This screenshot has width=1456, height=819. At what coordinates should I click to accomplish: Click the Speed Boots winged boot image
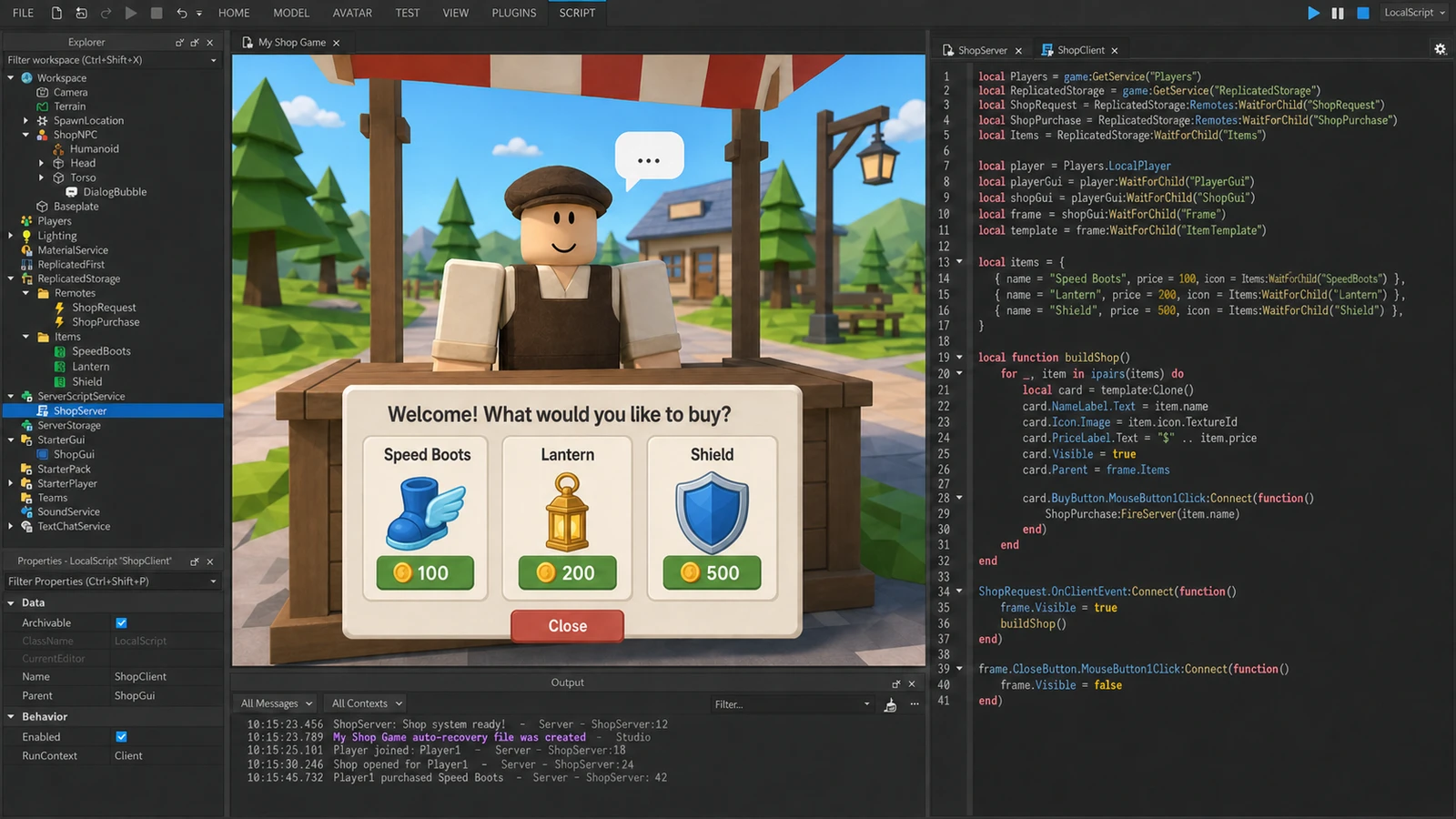click(426, 515)
